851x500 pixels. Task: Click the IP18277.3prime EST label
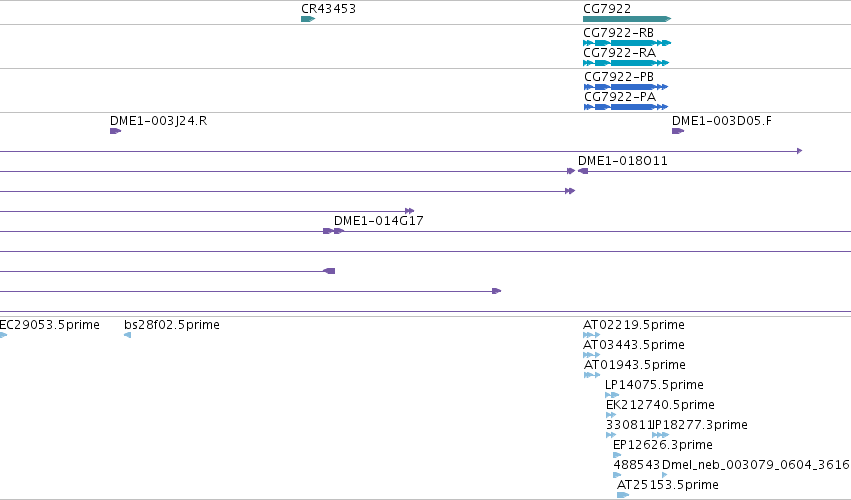point(700,425)
